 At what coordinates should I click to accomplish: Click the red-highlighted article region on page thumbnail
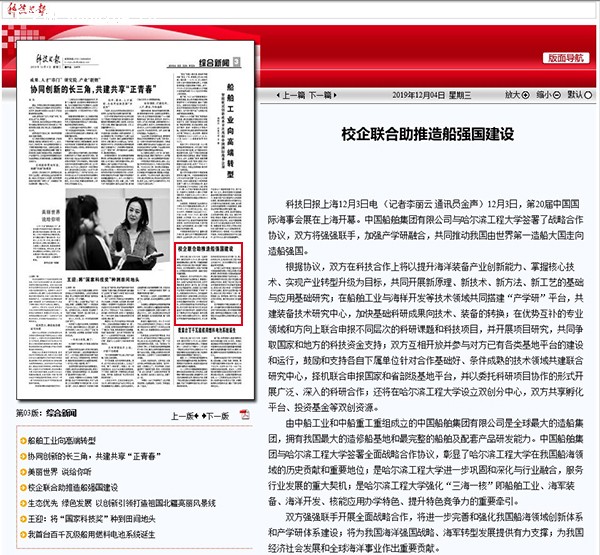[209, 284]
